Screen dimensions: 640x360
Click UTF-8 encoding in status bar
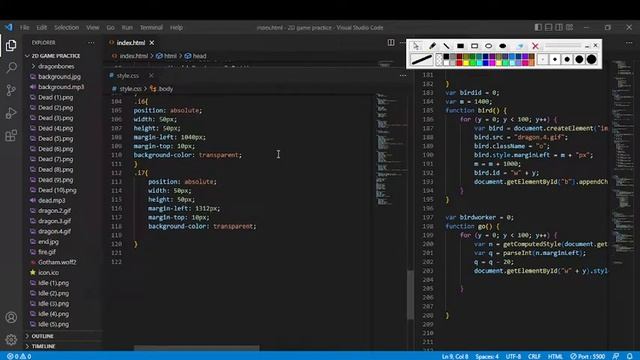click(513, 356)
